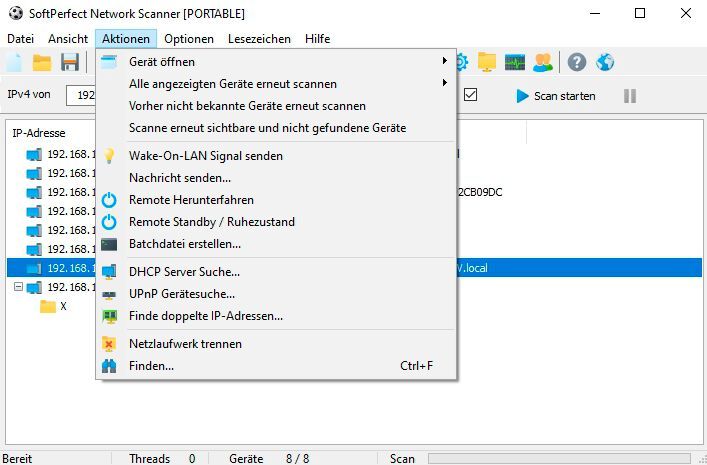
Task: Collapse the last 192.168 device tree node
Action: 18,286
